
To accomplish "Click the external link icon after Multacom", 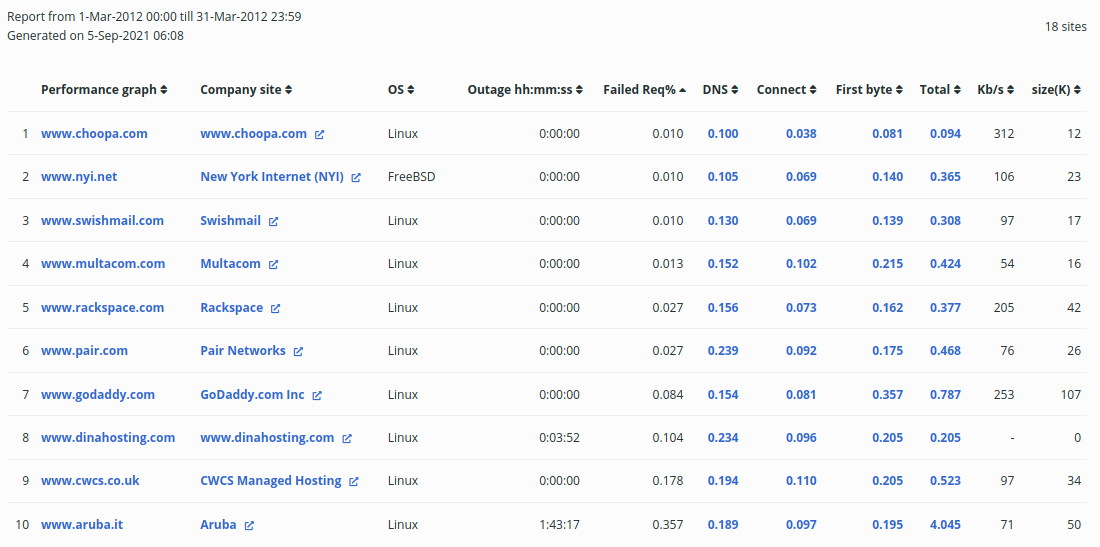I will pos(273,264).
